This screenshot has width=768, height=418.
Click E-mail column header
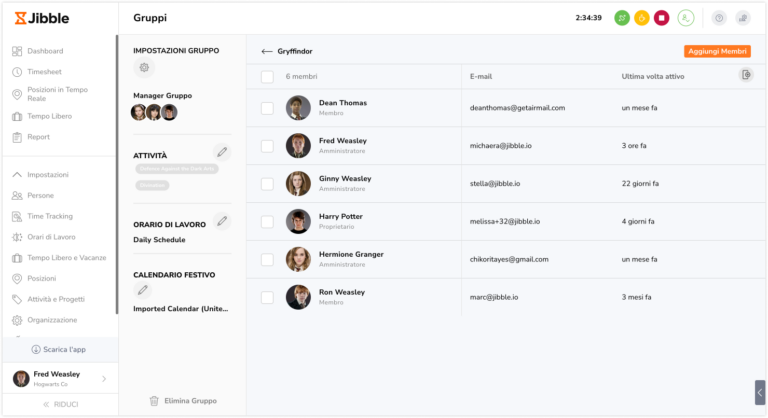coord(481,76)
